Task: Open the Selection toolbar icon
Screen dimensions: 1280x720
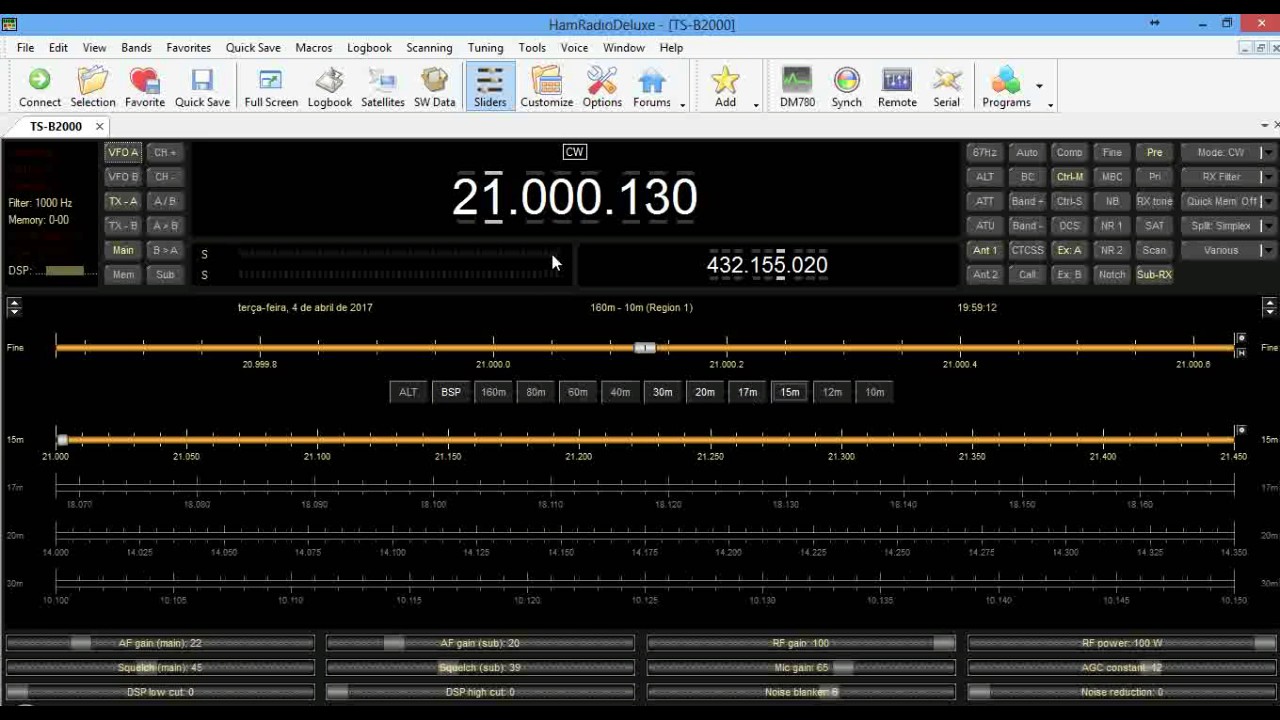Action: tap(92, 87)
